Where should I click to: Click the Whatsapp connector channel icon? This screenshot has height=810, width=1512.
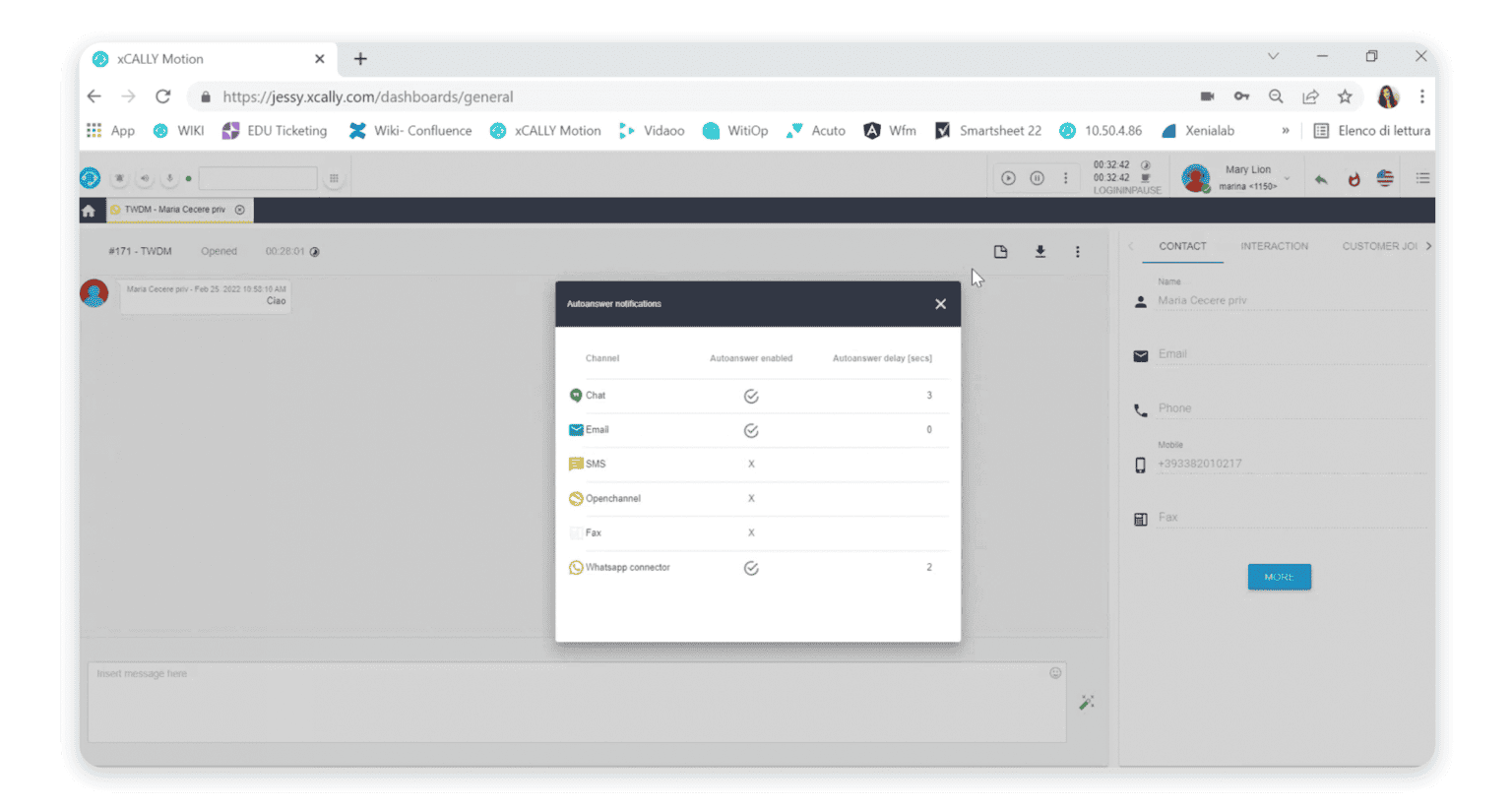tap(576, 568)
